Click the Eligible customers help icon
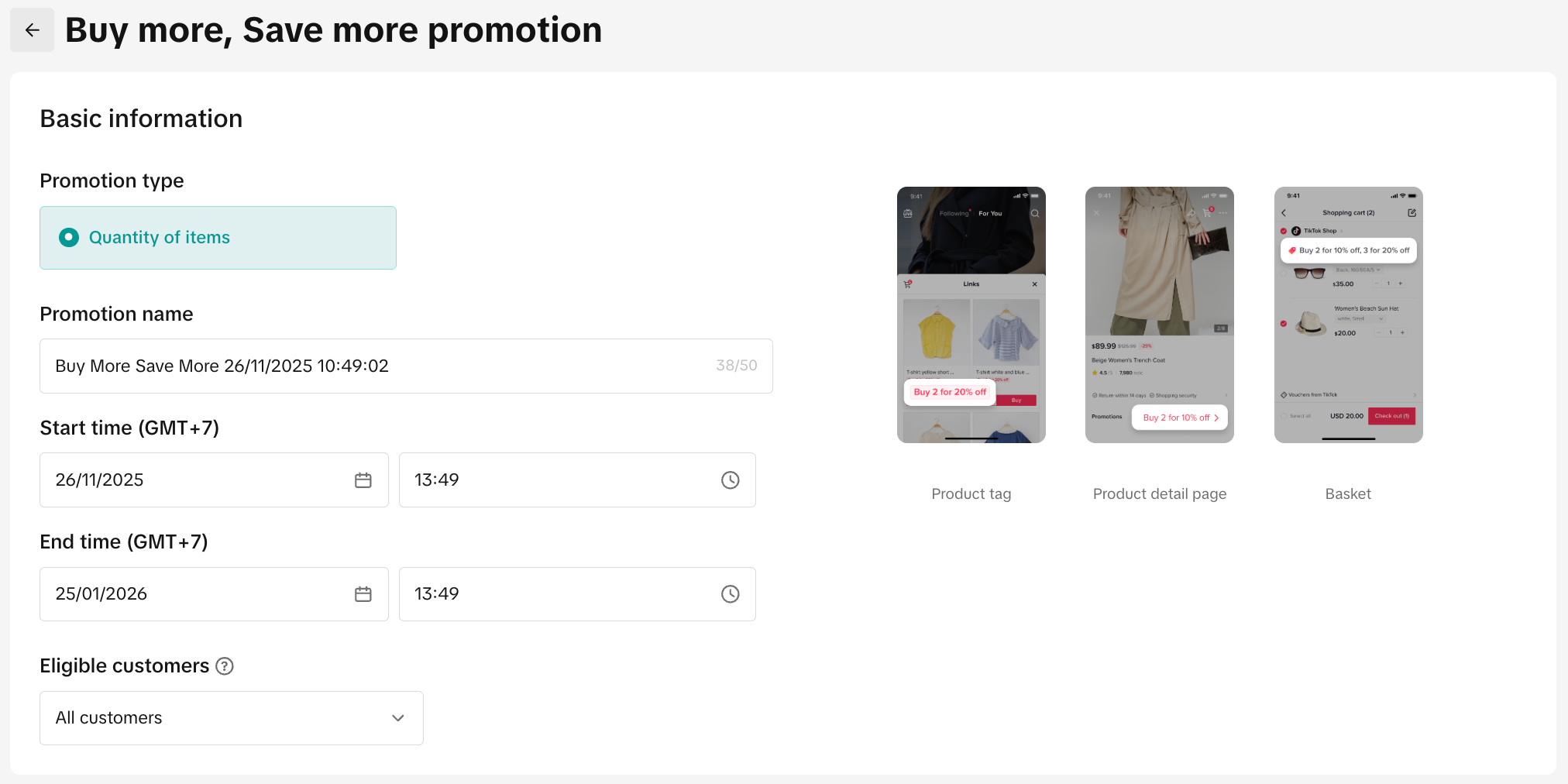Viewport: 1568px width, 784px height. click(225, 666)
